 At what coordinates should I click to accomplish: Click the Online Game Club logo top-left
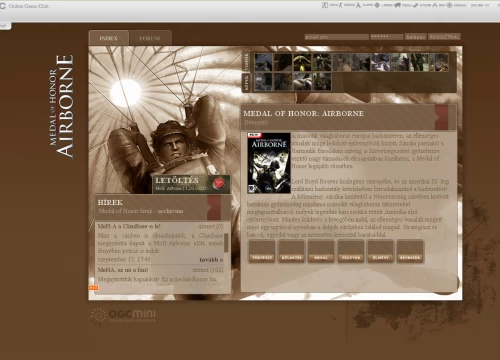click(24, 6)
